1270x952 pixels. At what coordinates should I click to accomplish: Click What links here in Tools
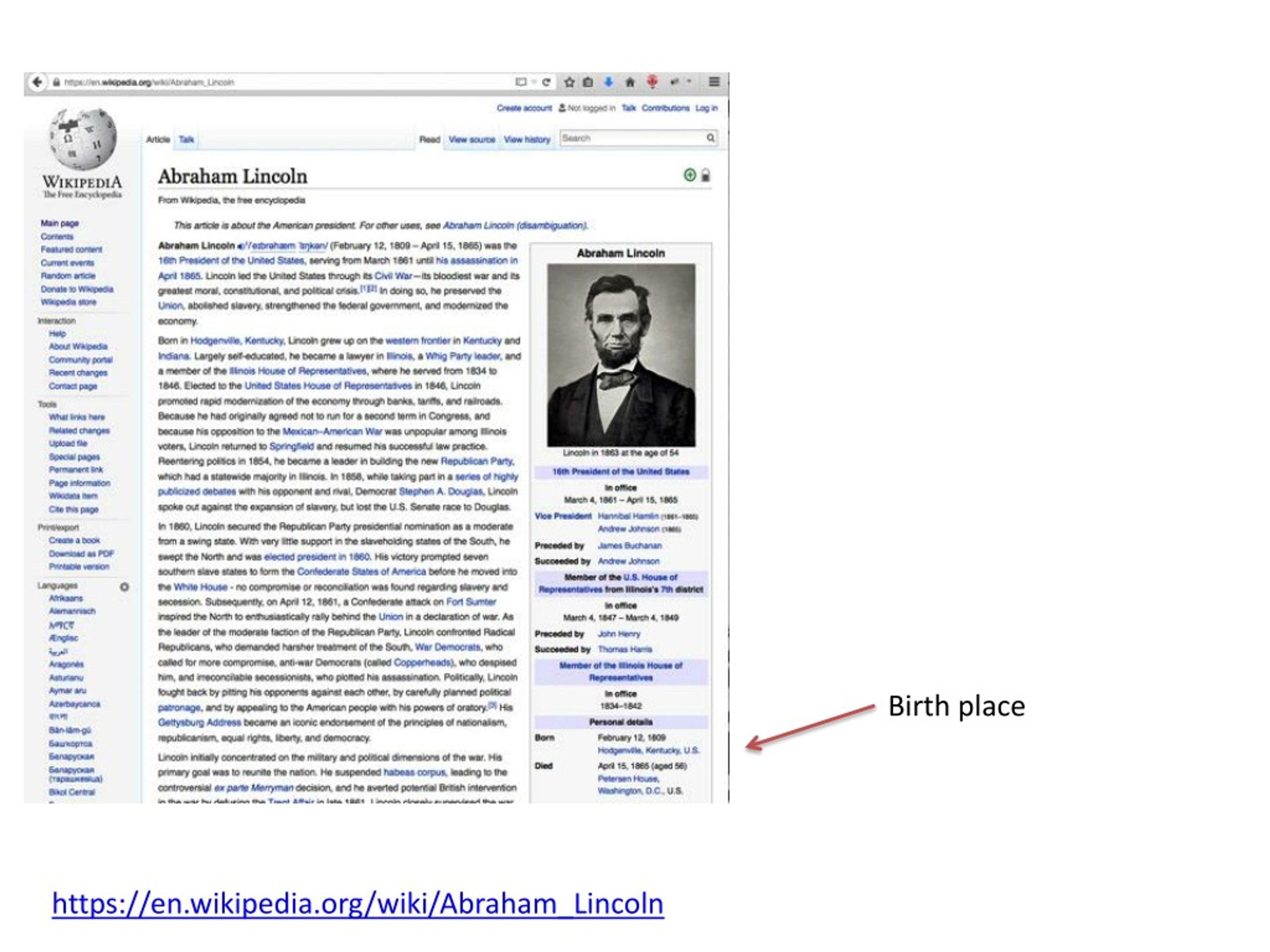pos(77,417)
